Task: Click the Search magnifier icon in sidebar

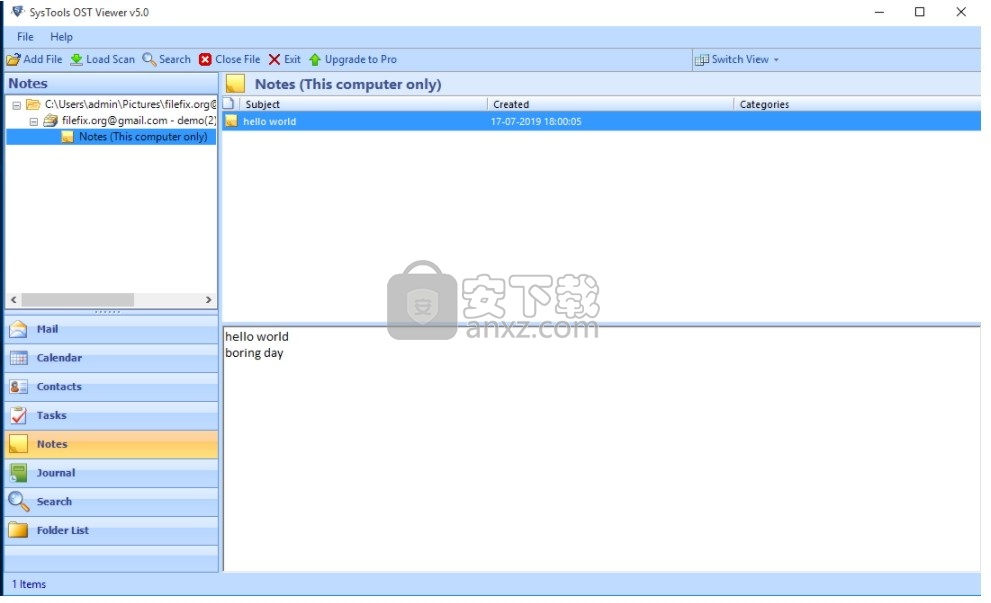Action: tap(18, 502)
